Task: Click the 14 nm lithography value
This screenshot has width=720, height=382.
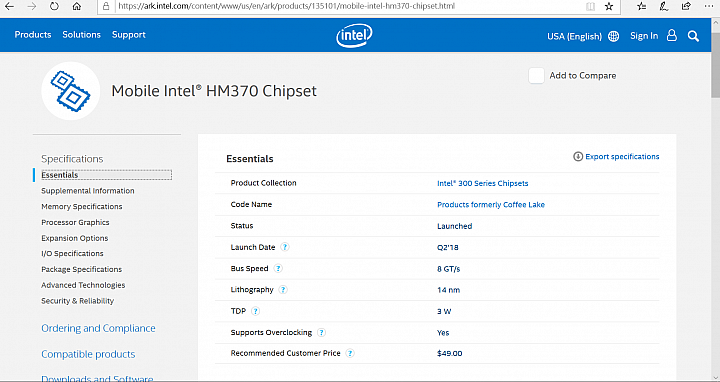Action: (x=448, y=290)
